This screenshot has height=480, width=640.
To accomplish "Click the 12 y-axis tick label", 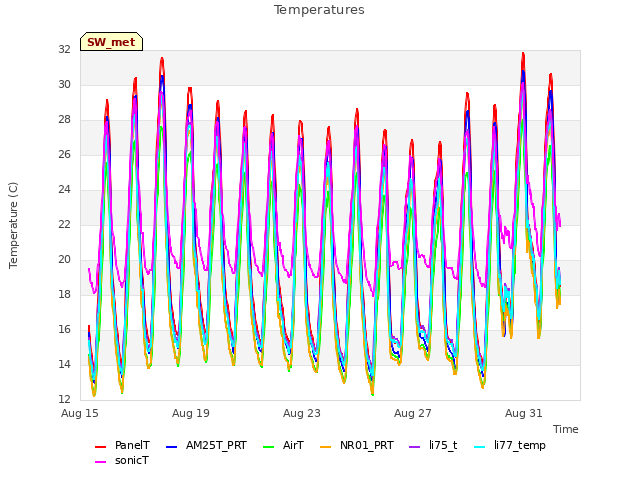I will click(x=64, y=399).
